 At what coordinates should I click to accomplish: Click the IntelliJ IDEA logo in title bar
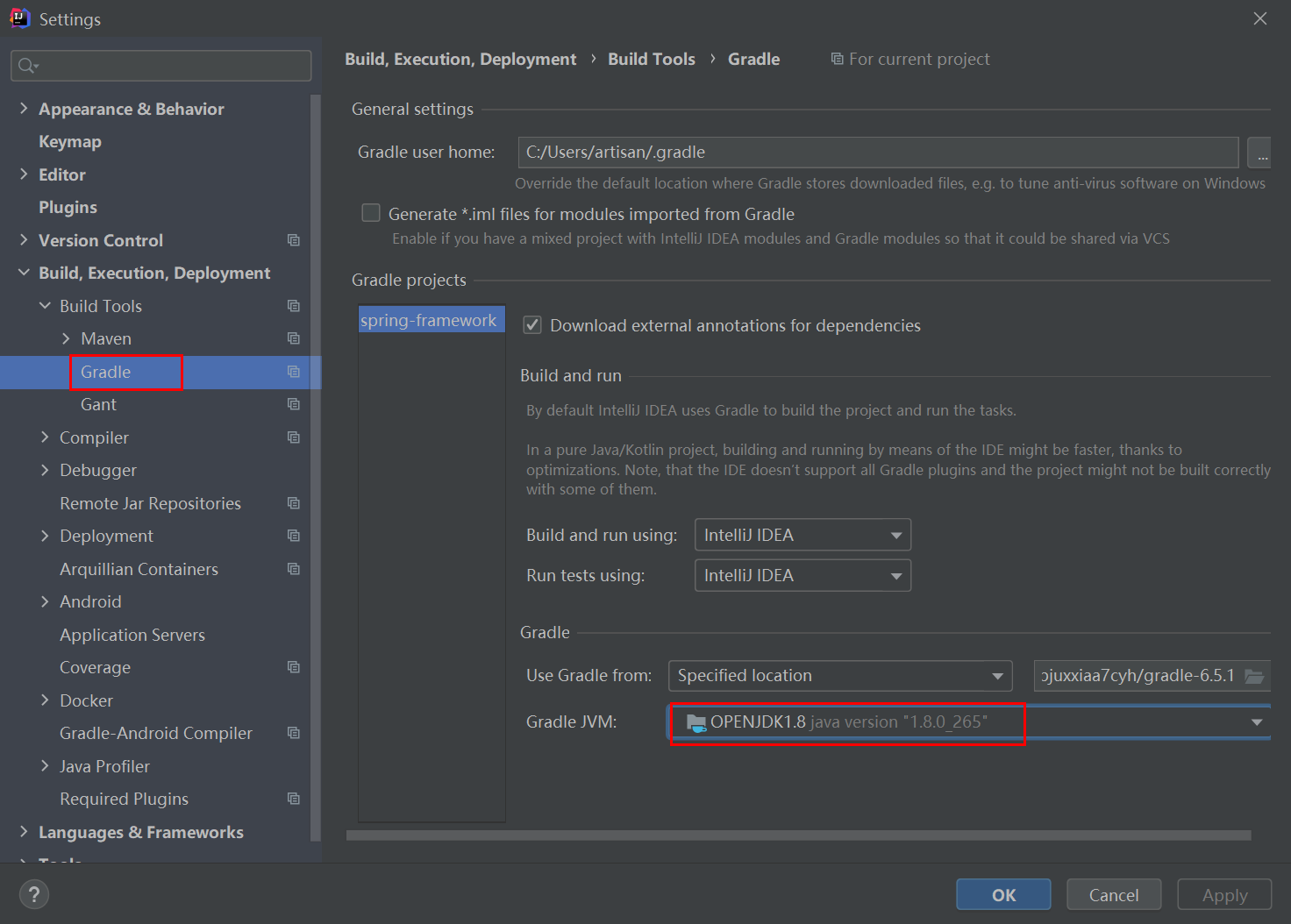pos(19,18)
